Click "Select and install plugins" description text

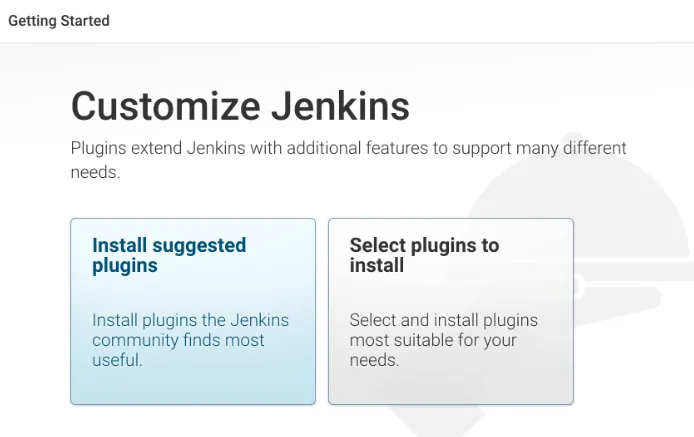(x=443, y=321)
